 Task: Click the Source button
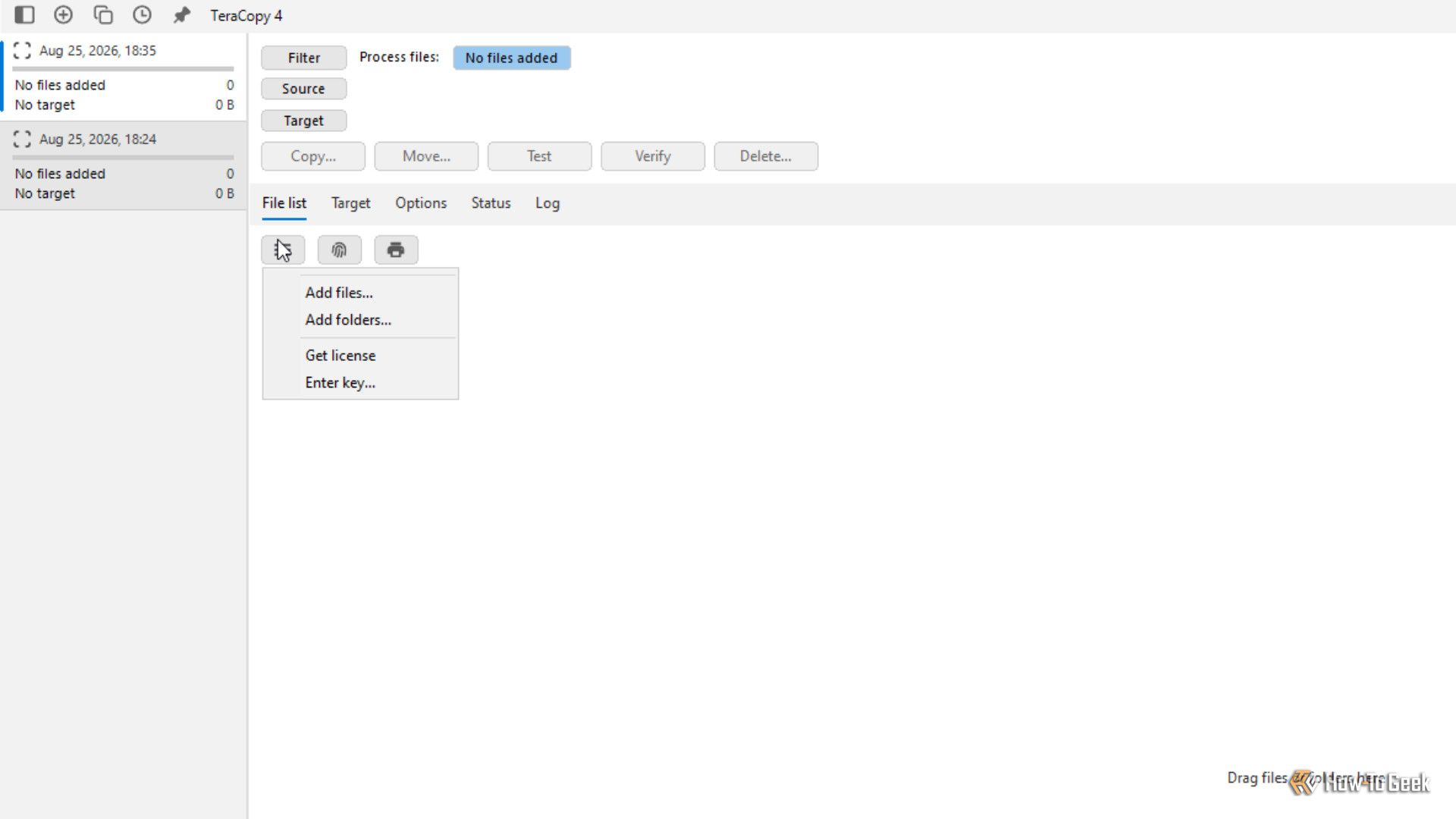[x=304, y=89]
